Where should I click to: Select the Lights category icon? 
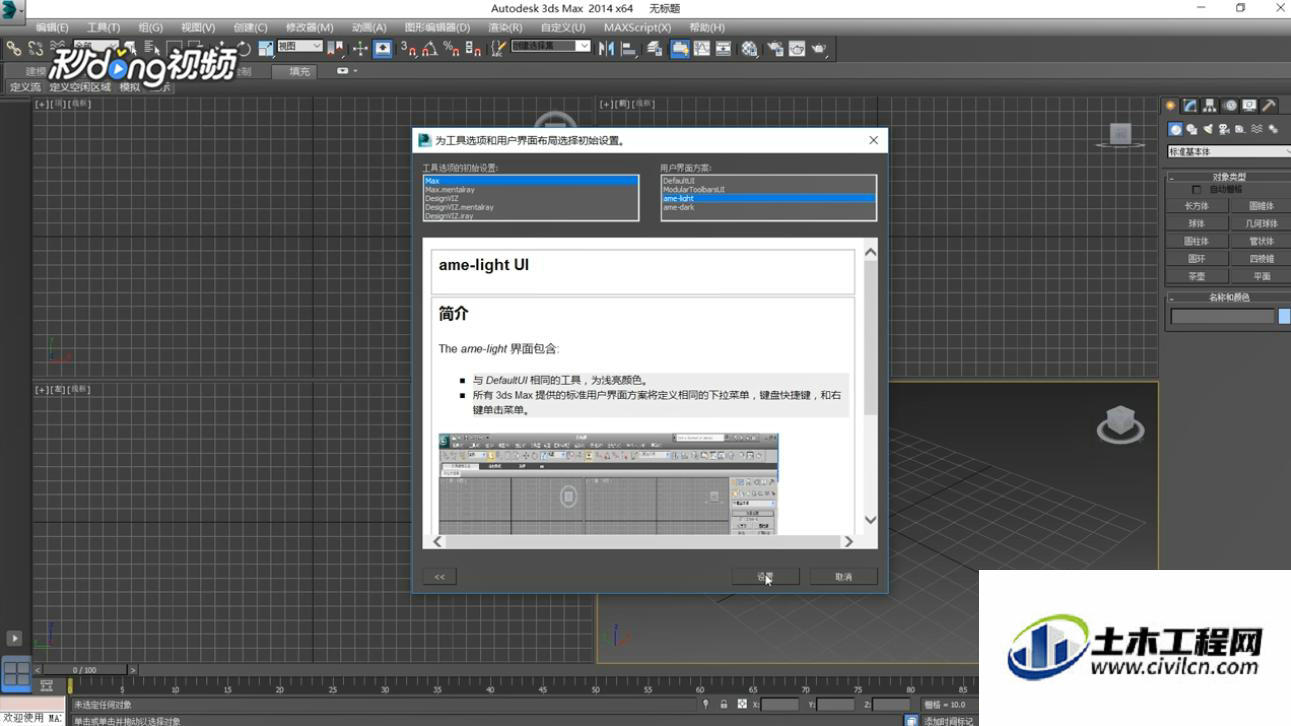[x=1208, y=129]
